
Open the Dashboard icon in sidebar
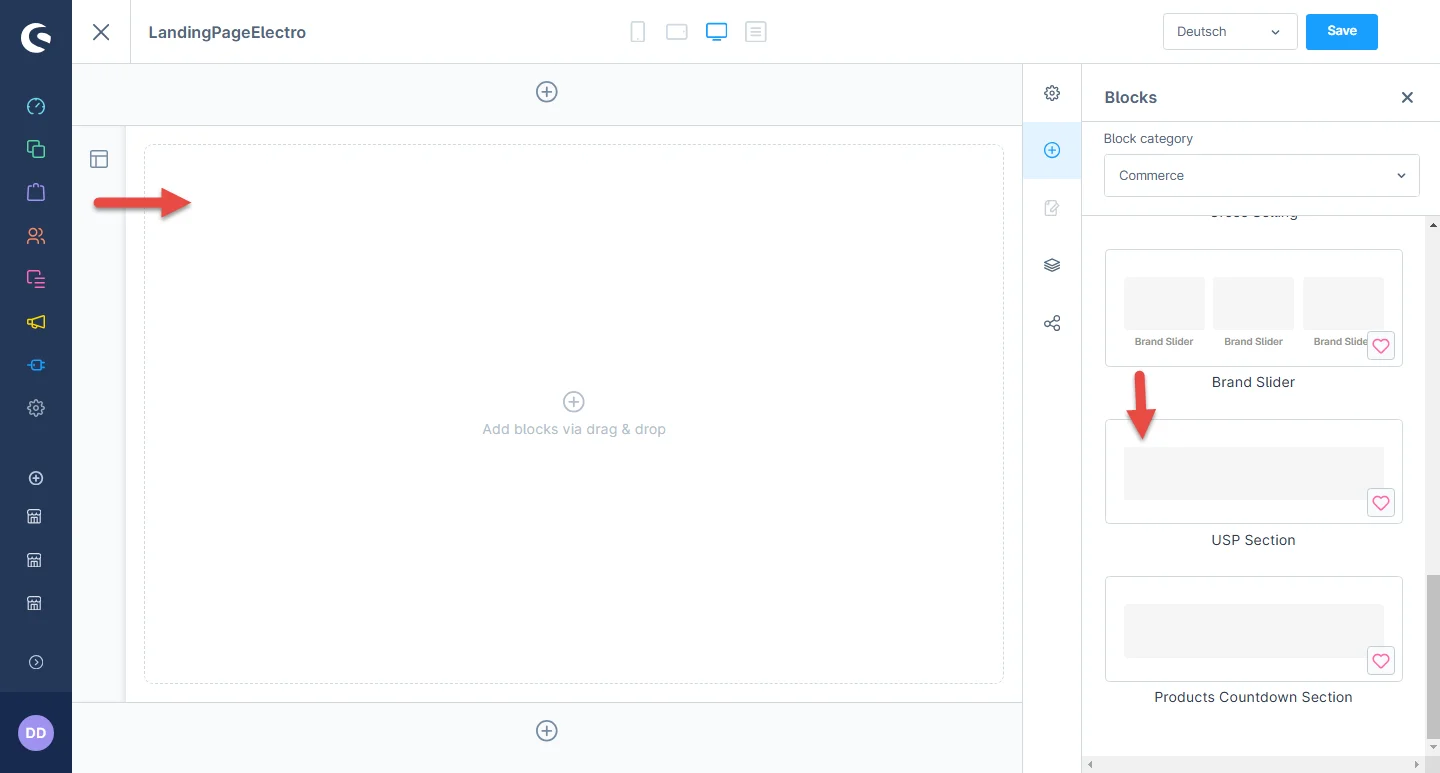point(36,106)
